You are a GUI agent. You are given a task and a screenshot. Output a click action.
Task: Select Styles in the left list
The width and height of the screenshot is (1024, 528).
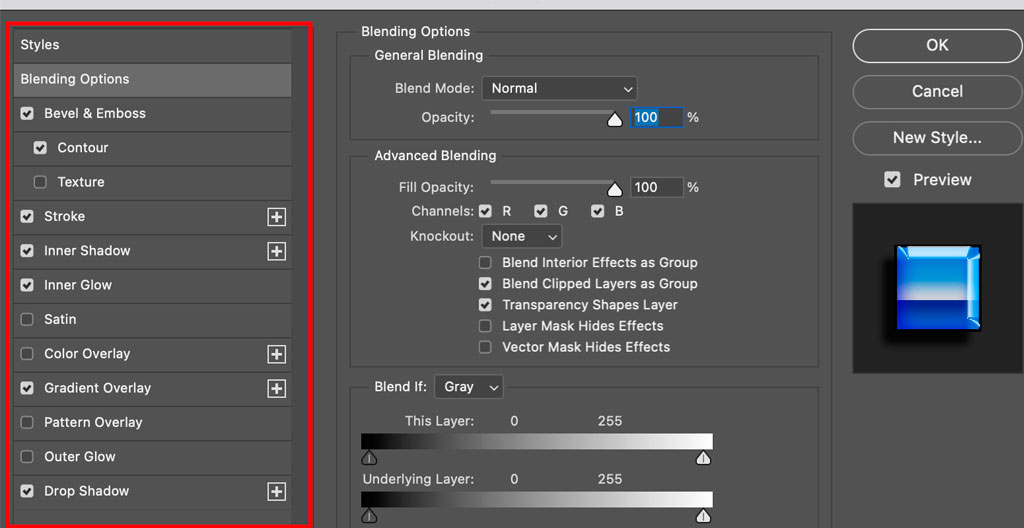(152, 45)
